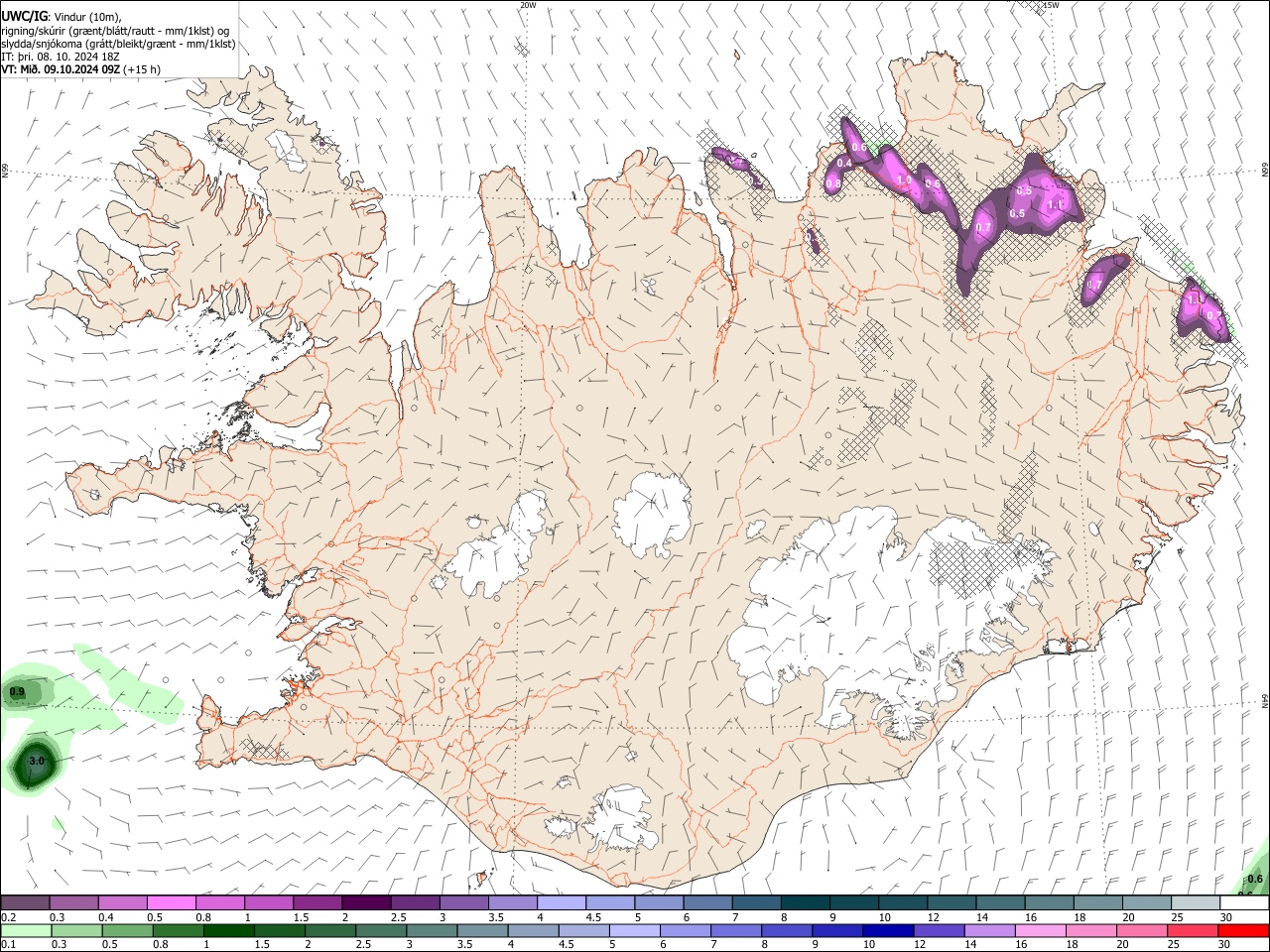Select the blue rain swatch between 9 and 10

838,930
